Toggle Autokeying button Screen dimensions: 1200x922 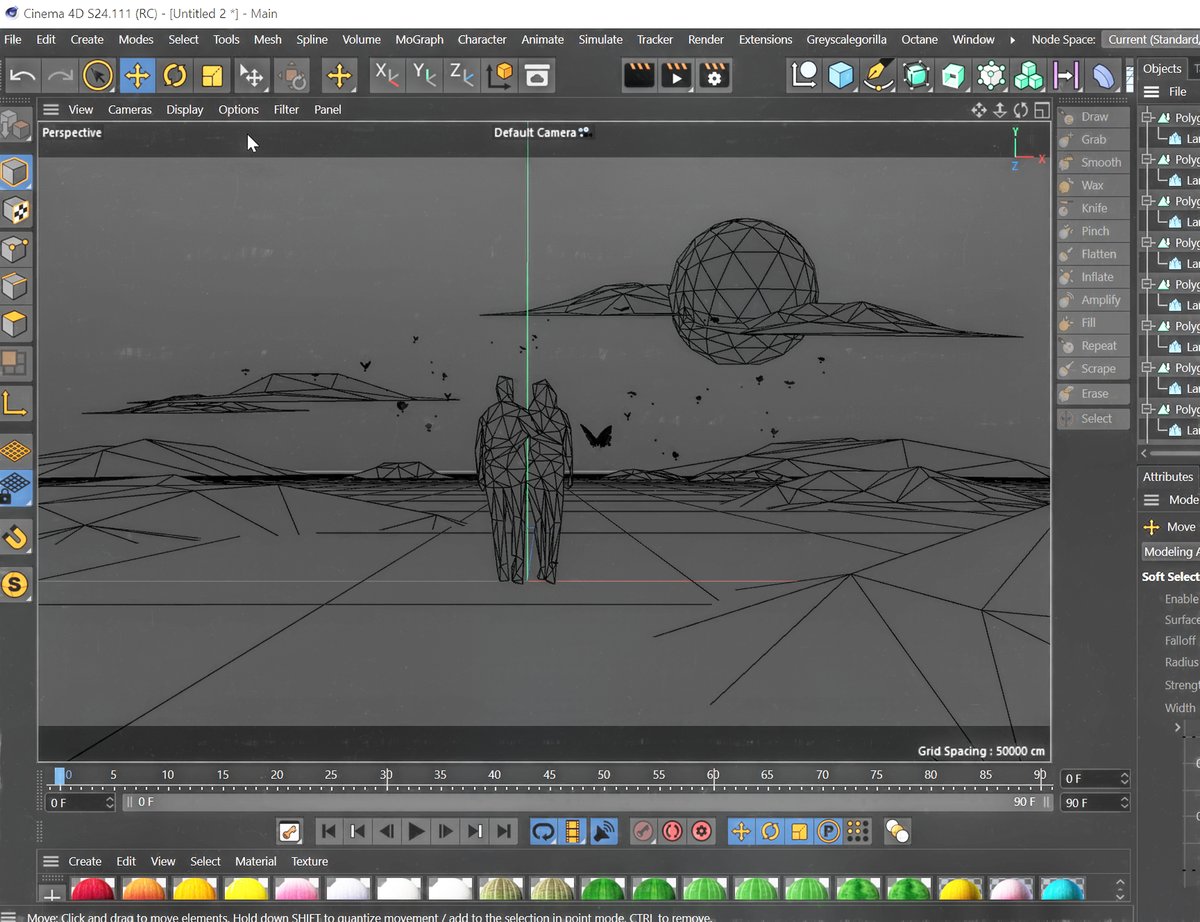[x=672, y=831]
